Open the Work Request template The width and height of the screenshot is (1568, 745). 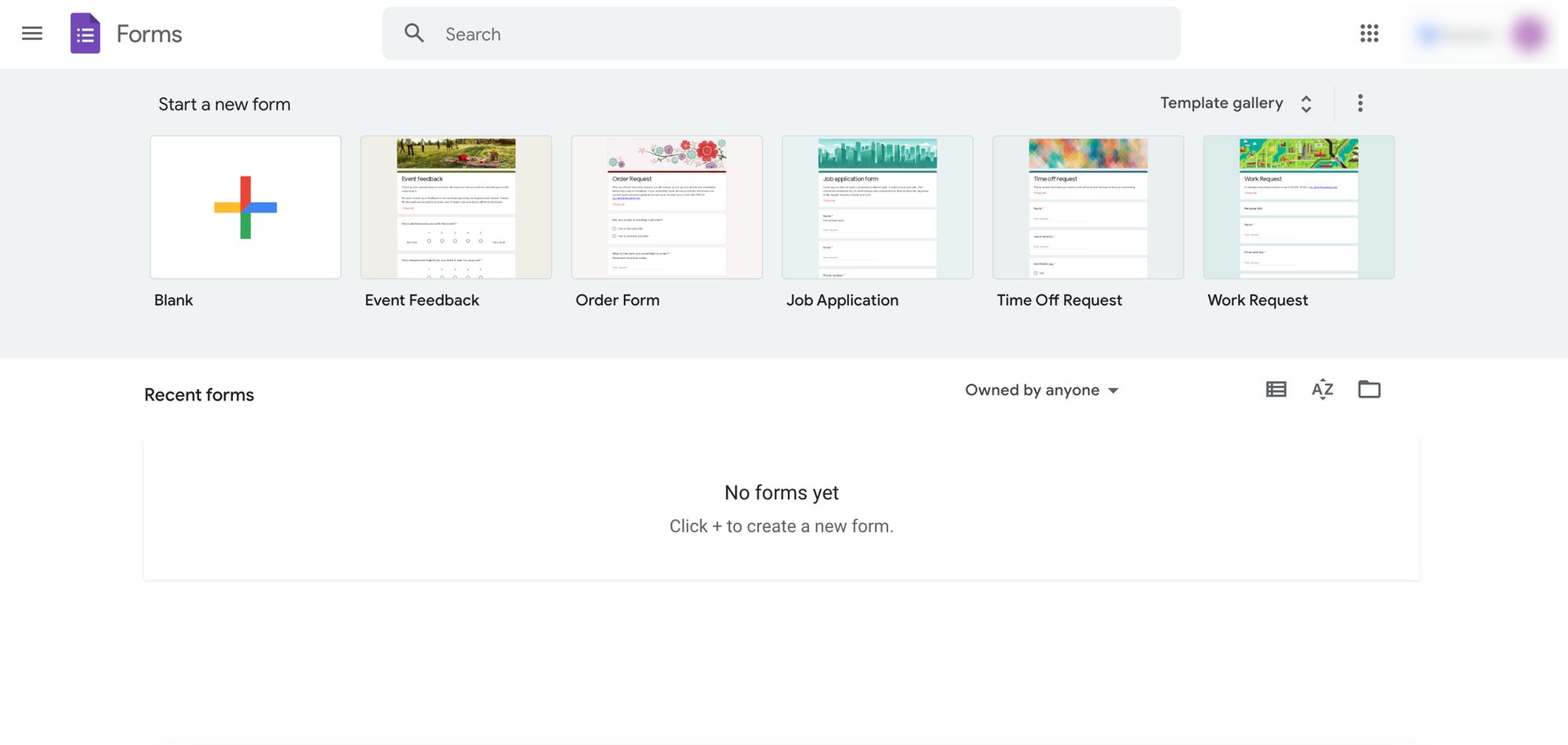pyautogui.click(x=1299, y=207)
